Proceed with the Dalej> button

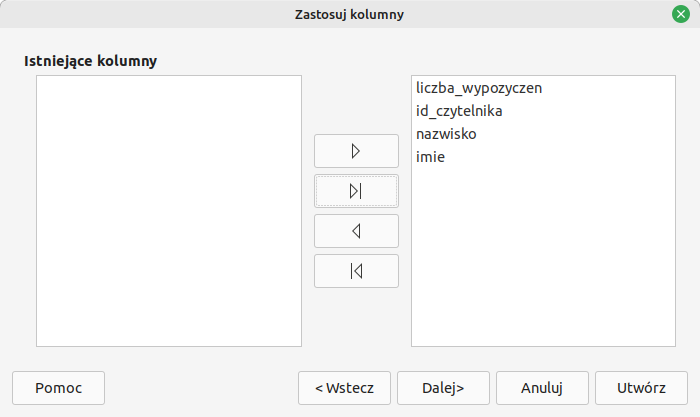(x=442, y=388)
